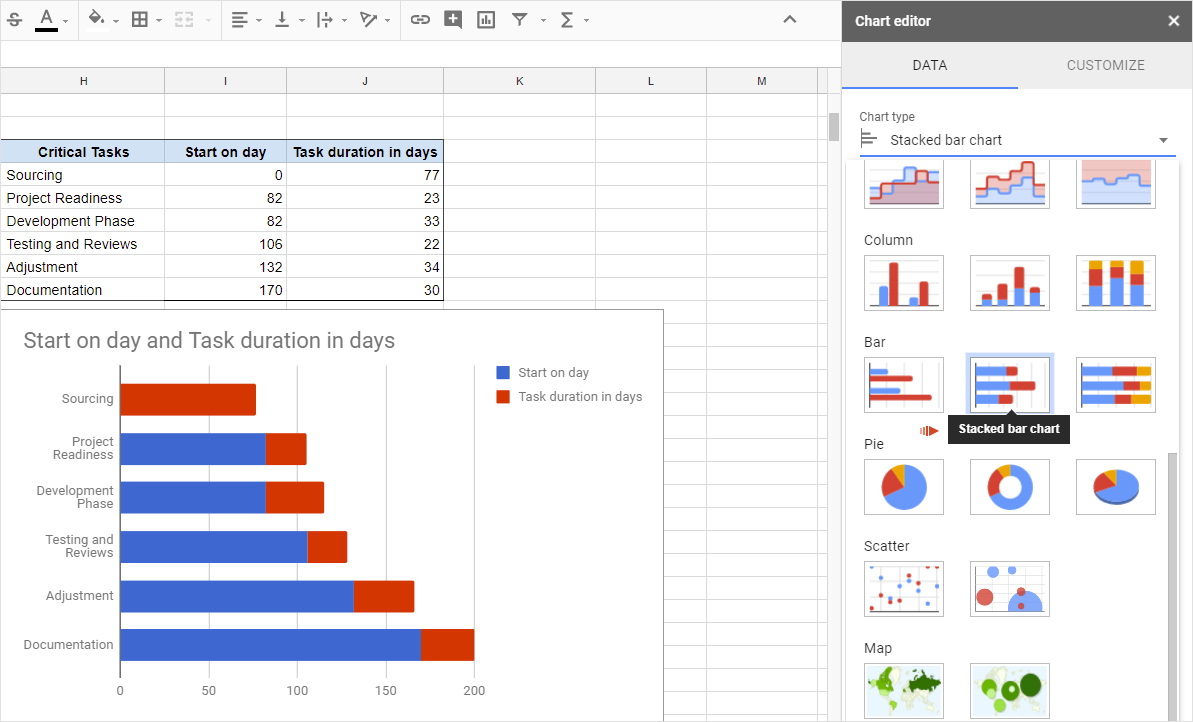This screenshot has width=1193, height=722.
Task: Open the text color tool
Action: 46,19
